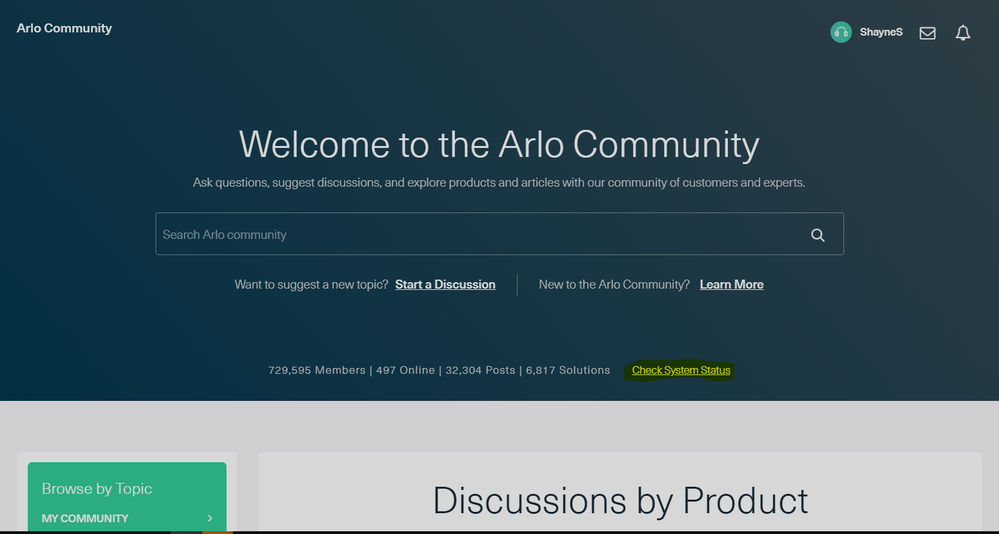This screenshot has width=999, height=534.
Task: Click the search magnifying glass icon
Action: (818, 235)
